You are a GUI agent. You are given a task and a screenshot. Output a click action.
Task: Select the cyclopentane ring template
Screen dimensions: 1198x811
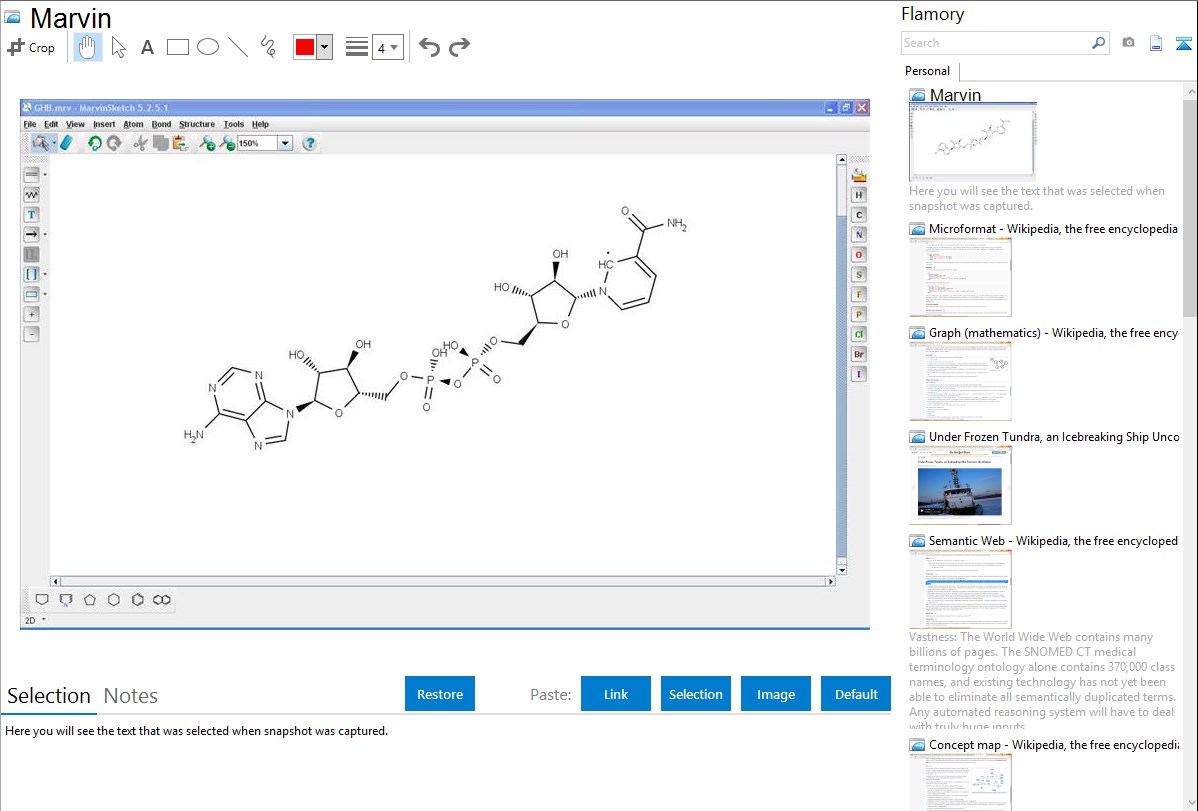pos(90,600)
